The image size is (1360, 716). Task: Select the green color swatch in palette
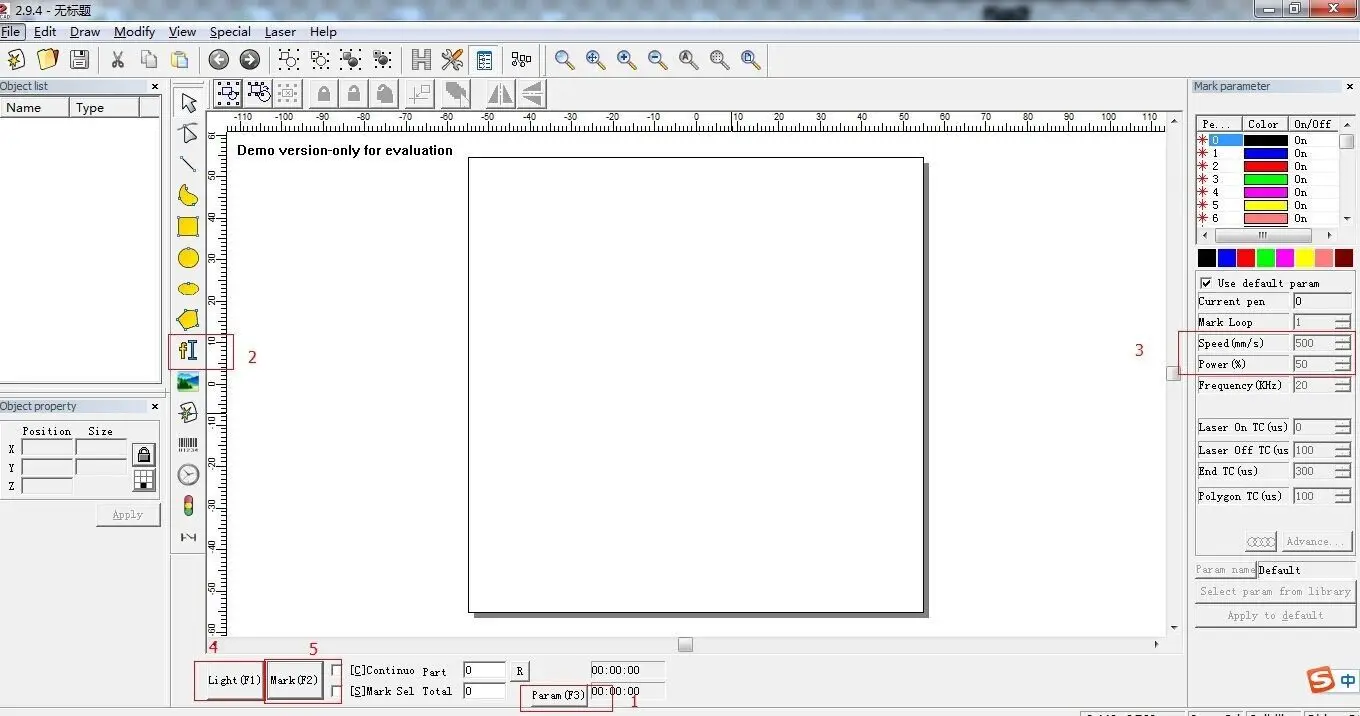click(x=1265, y=258)
